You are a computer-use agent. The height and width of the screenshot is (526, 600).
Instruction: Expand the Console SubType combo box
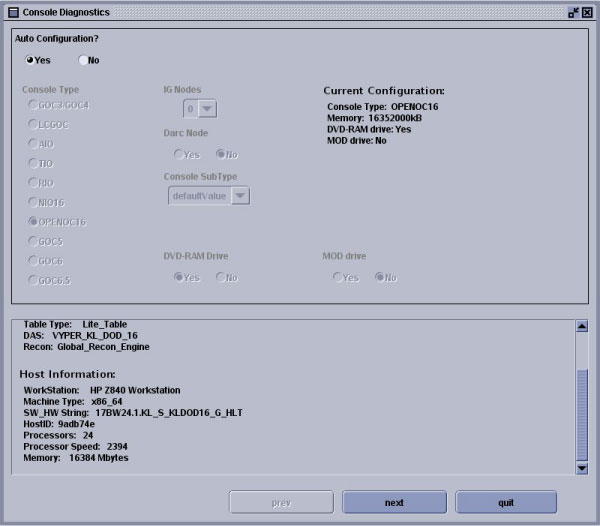pos(240,196)
